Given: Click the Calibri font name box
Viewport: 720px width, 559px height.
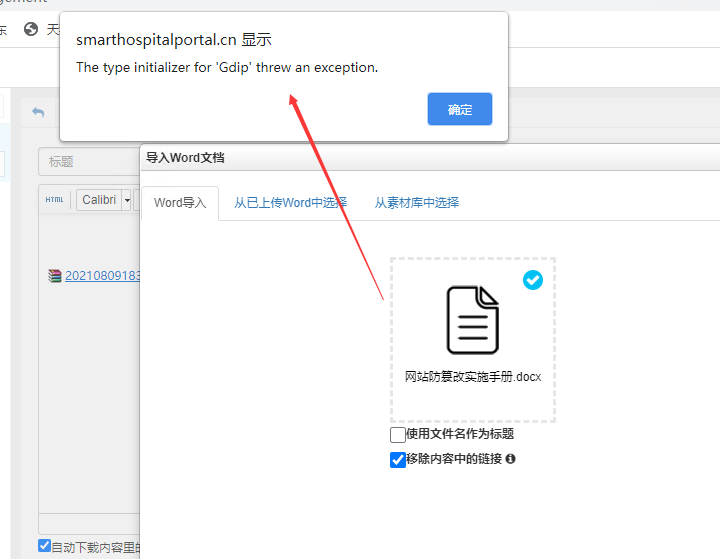Looking at the screenshot, I should [x=98, y=200].
